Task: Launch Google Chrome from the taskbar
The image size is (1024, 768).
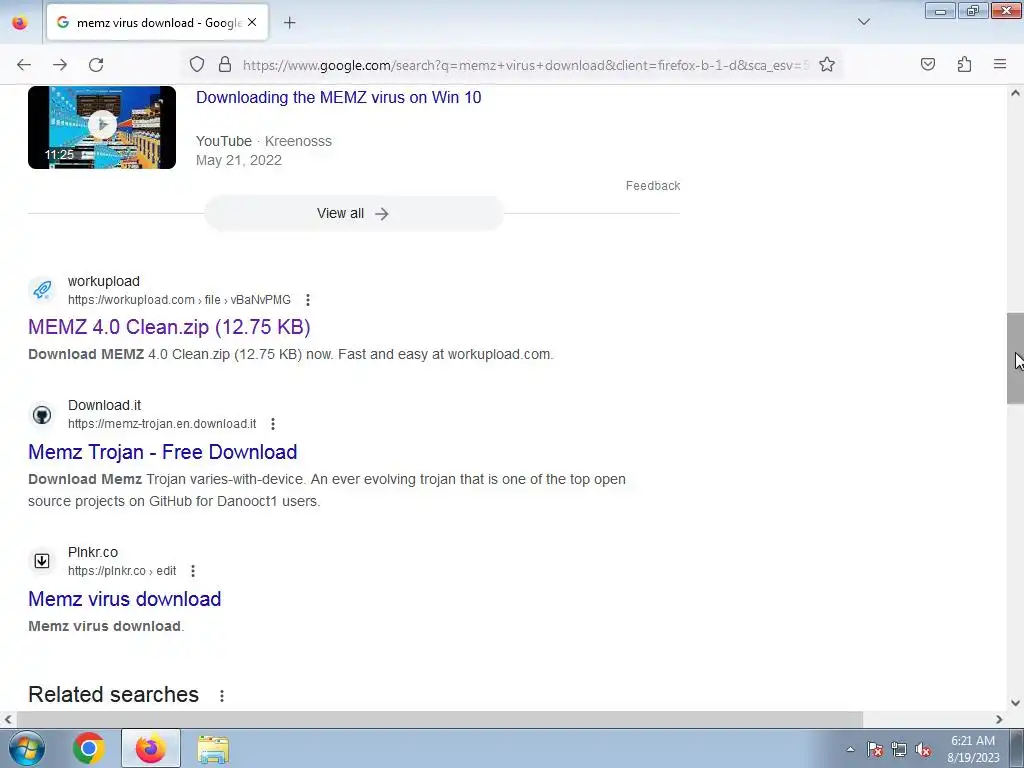Action: (x=88, y=748)
